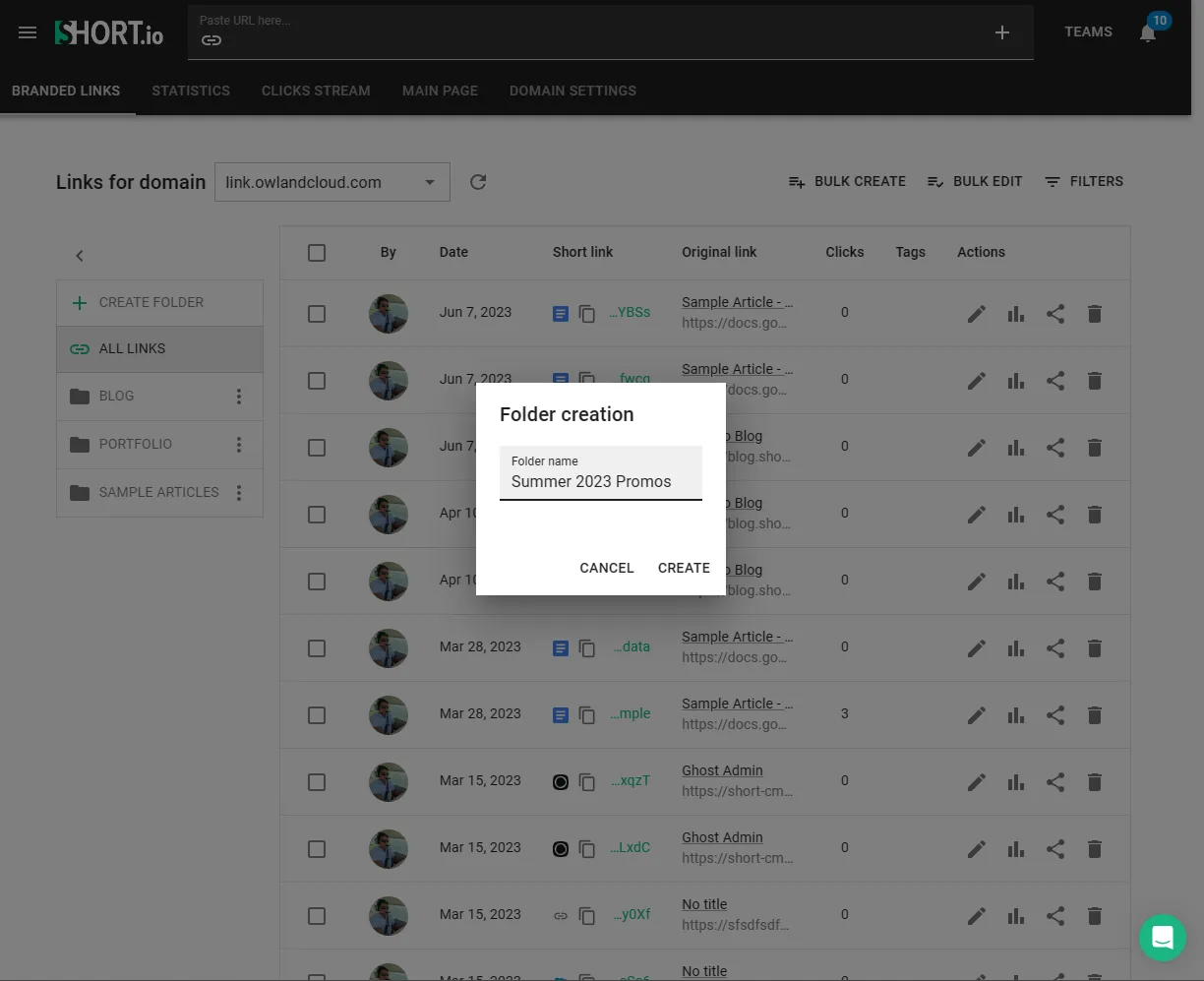View statistics for the Mar 28 ...data link

coord(1016,648)
